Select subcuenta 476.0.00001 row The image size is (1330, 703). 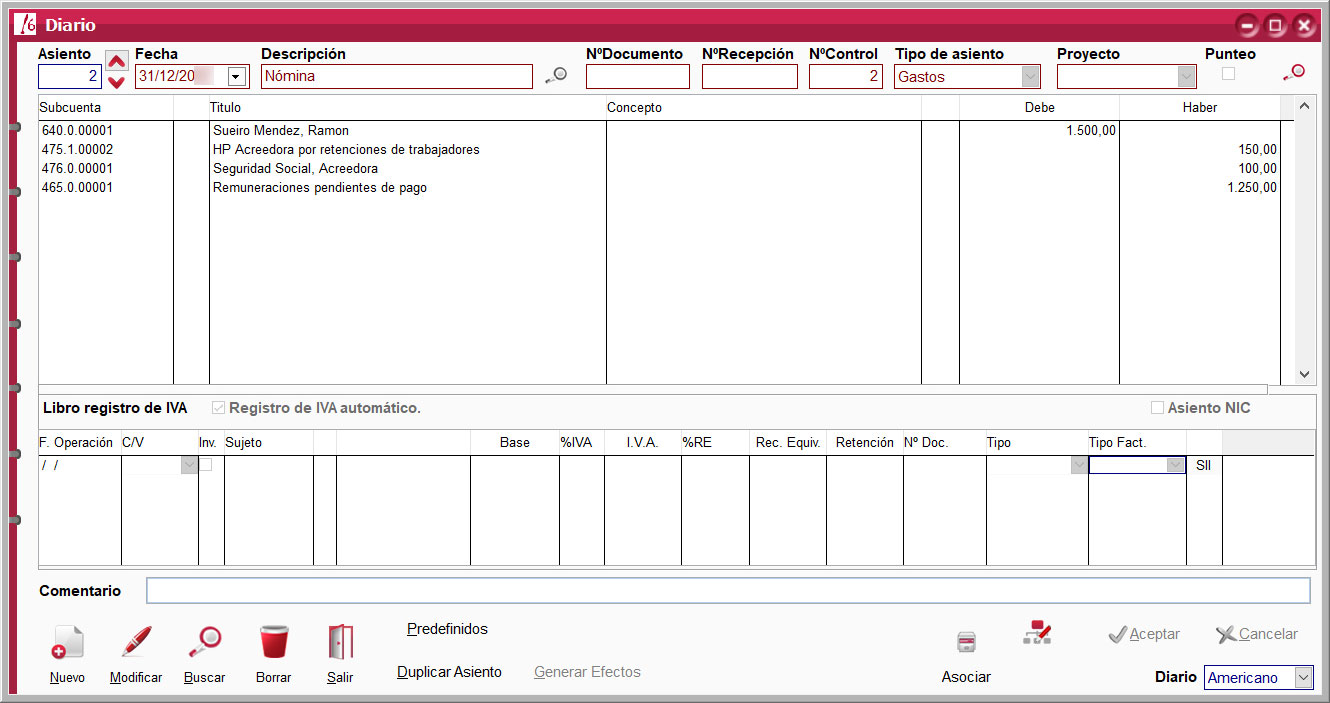77,169
